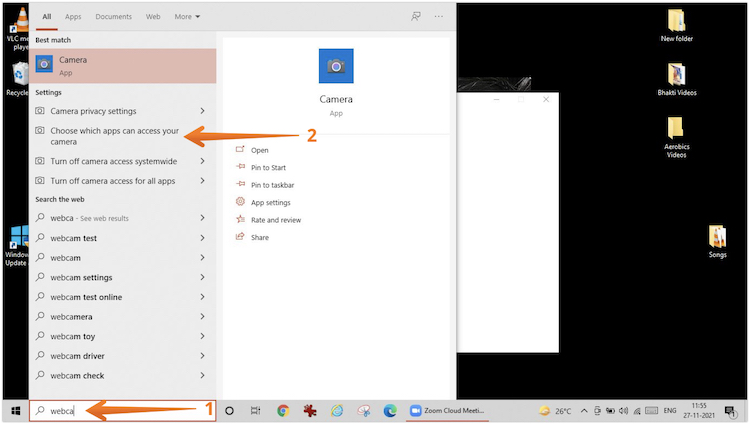This screenshot has height=426, width=750.
Task: Expand the 'webcam driver' suggestion chevron
Action: (203, 356)
